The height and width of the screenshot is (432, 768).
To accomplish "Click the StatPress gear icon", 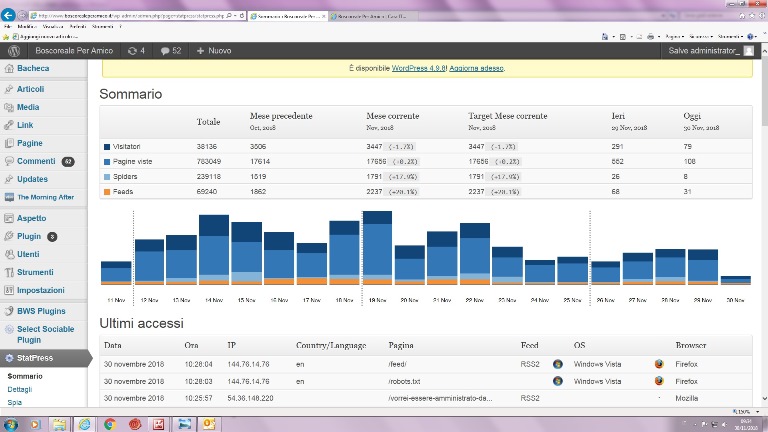I will click(9, 358).
